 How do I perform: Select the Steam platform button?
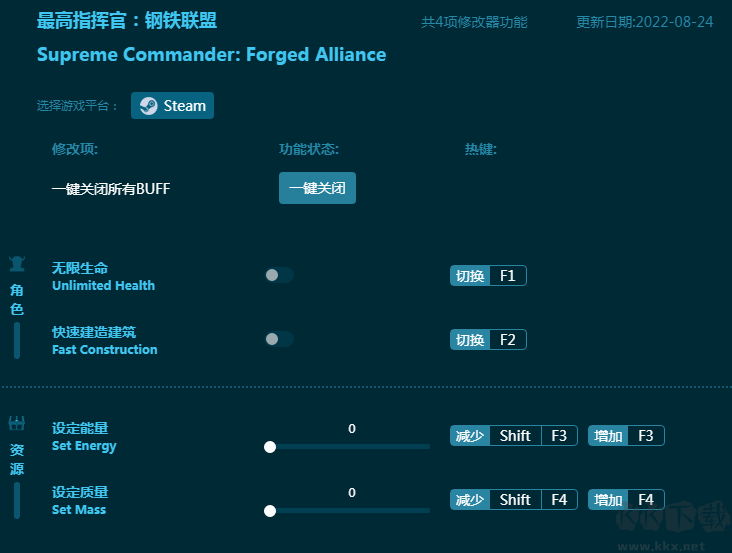coord(172,106)
